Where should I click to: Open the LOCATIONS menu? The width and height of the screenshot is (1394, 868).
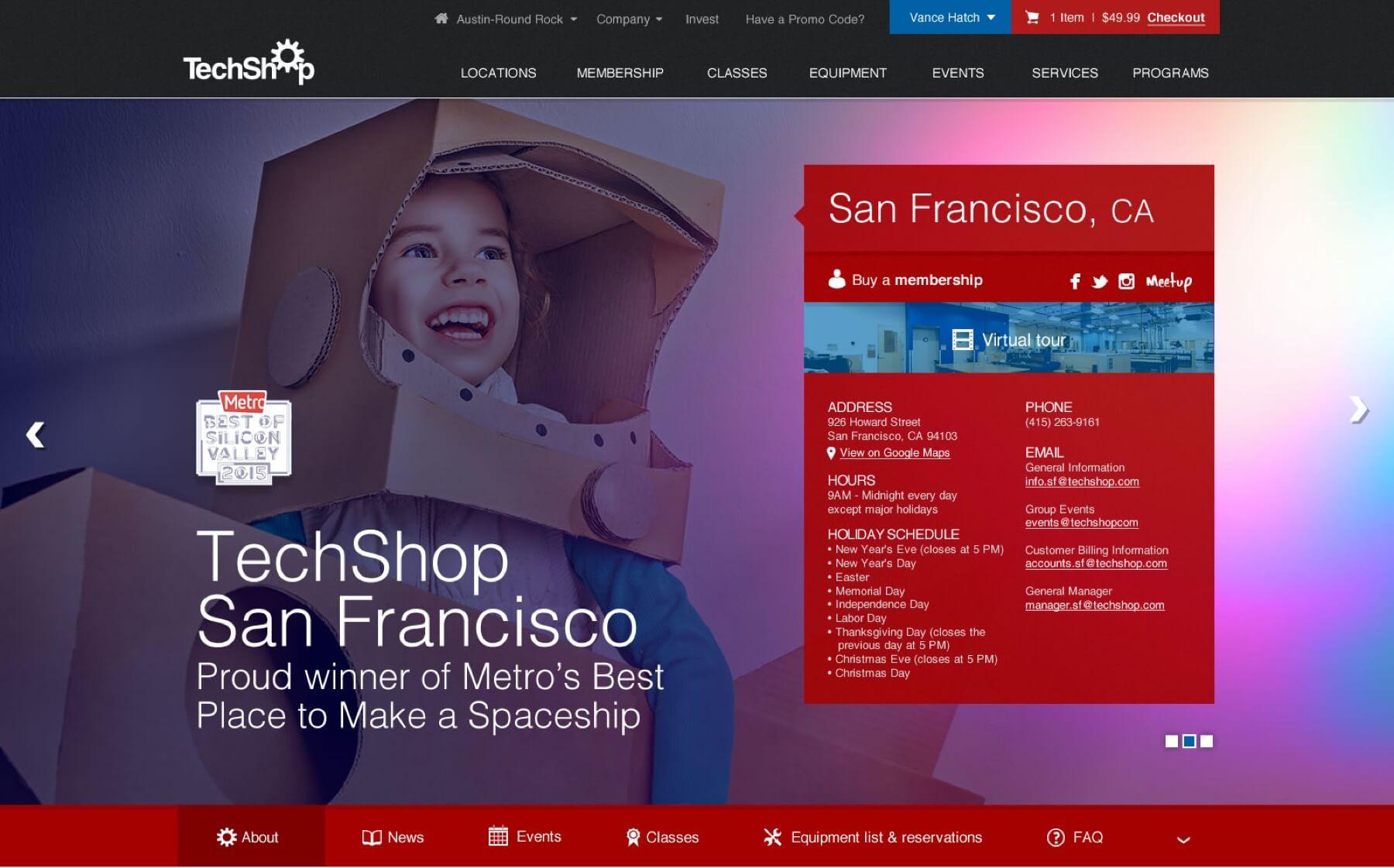498,73
